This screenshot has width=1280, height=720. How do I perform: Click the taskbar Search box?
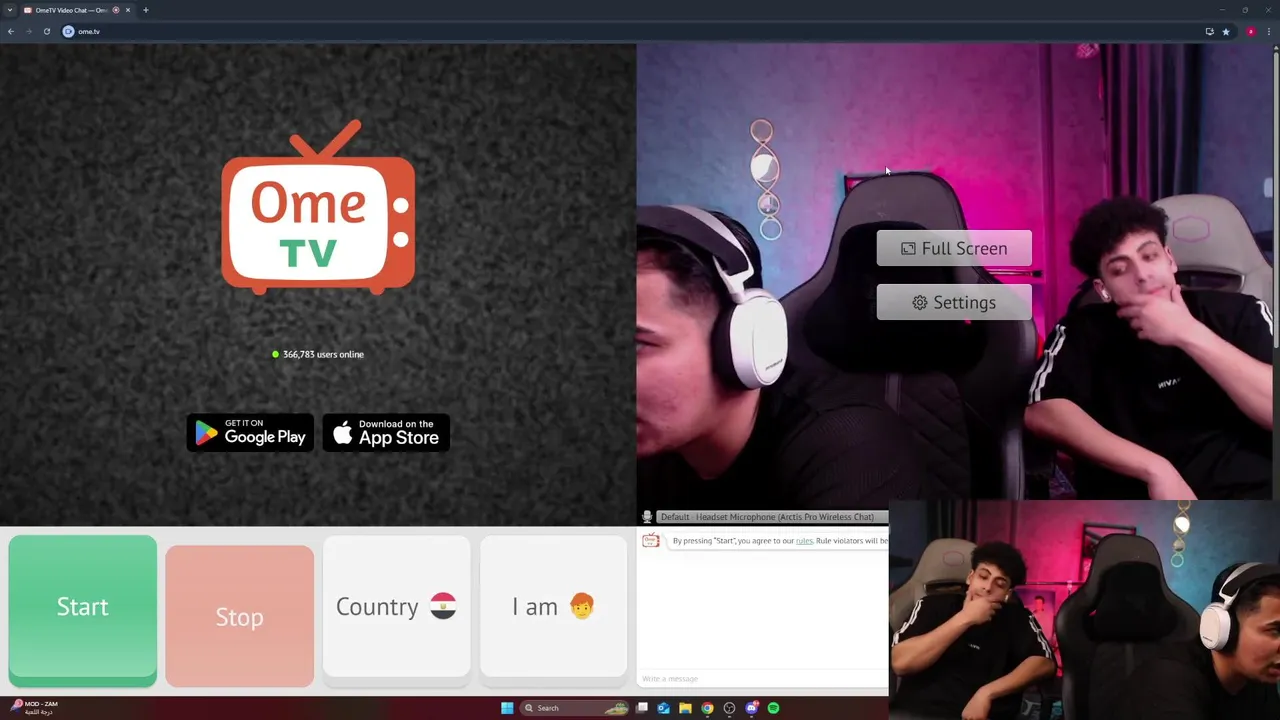coord(576,708)
